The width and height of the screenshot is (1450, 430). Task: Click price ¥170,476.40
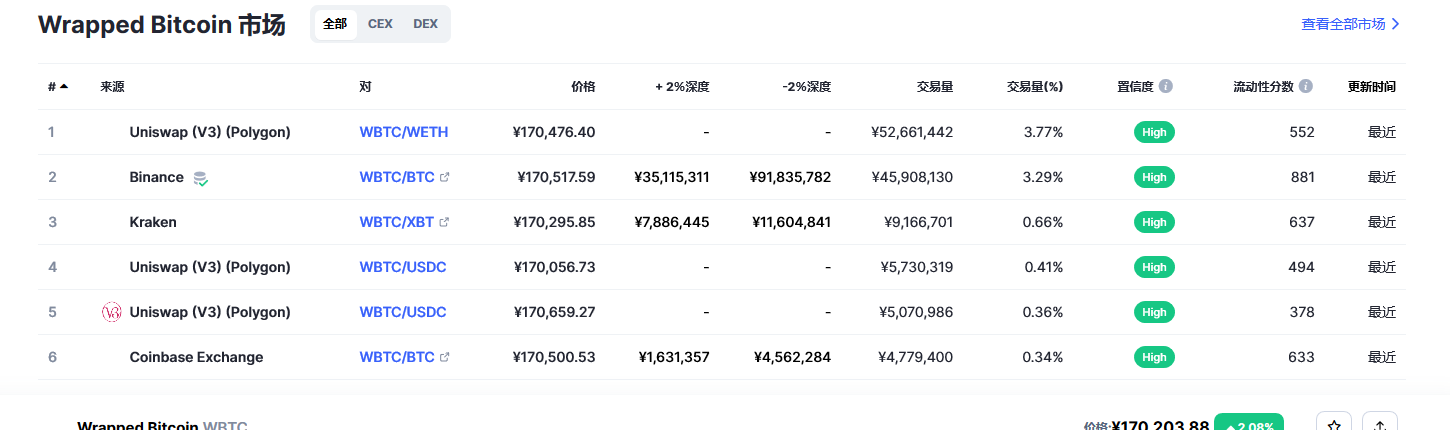554,132
